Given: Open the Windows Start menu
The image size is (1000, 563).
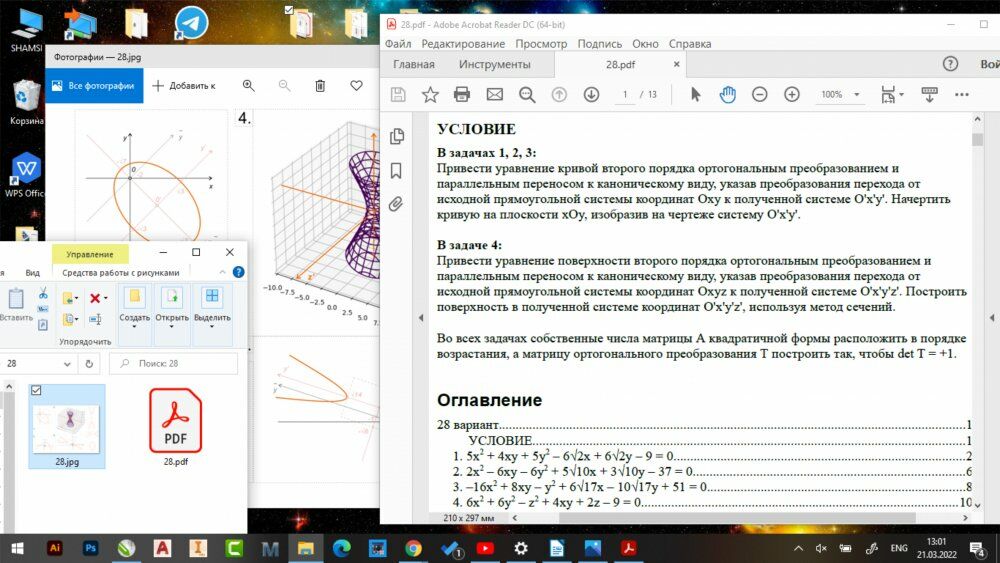Looking at the screenshot, I should pyautogui.click(x=17, y=548).
